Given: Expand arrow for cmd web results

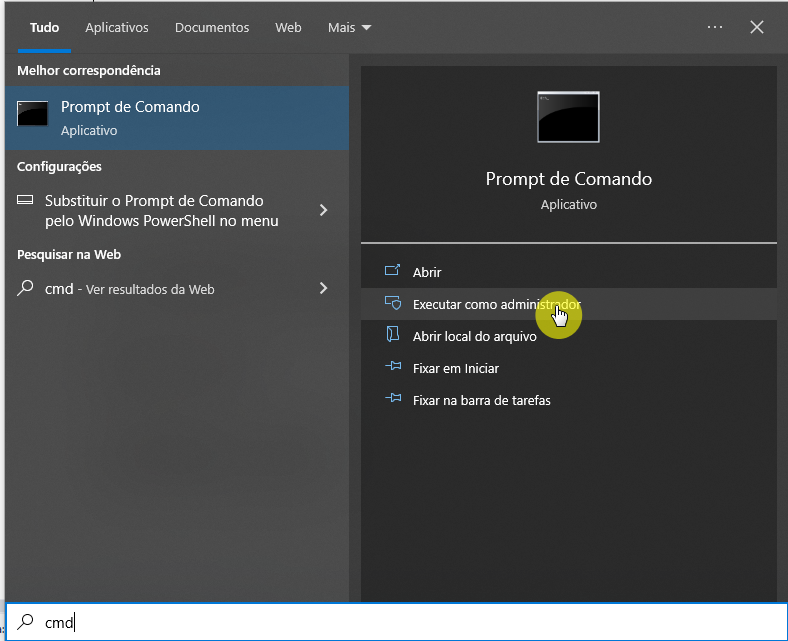Looking at the screenshot, I should (x=324, y=288).
